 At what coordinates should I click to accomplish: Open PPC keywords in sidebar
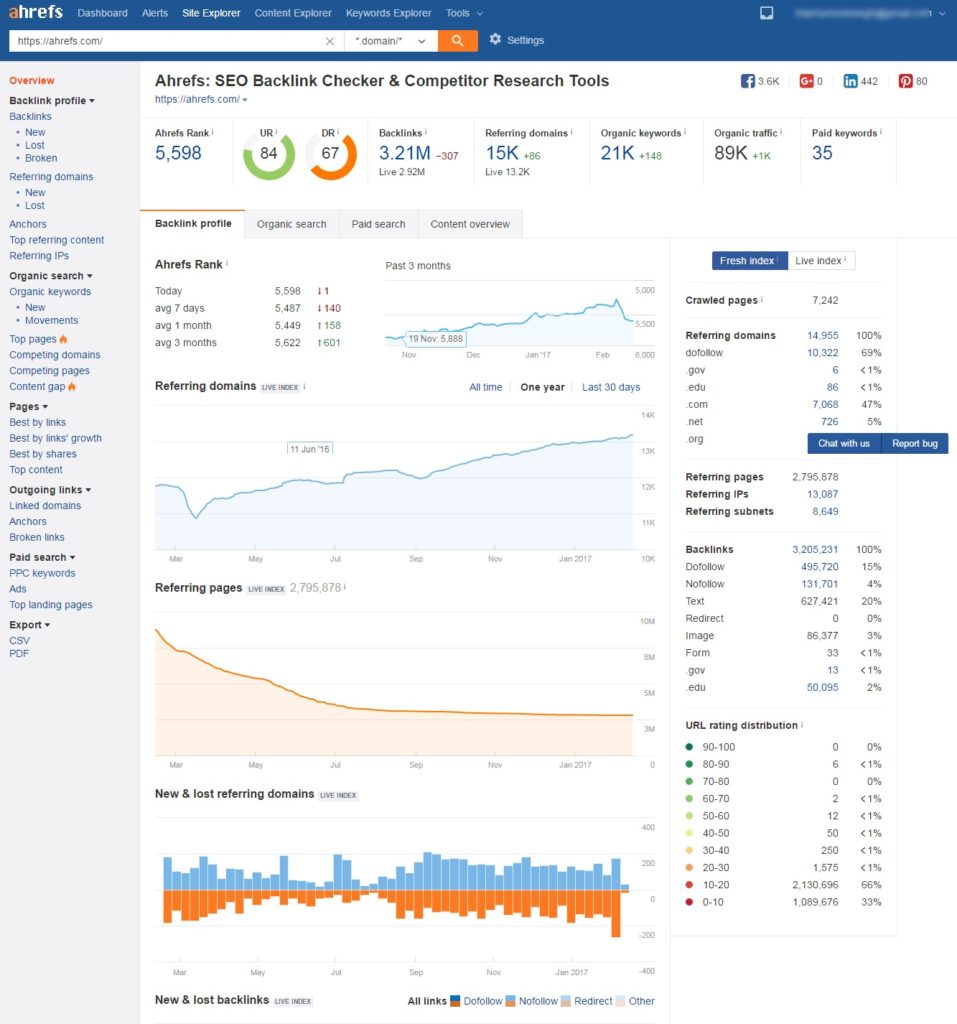click(42, 573)
